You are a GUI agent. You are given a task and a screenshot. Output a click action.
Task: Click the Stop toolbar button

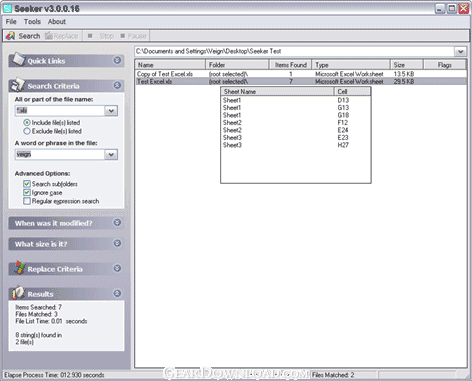point(101,36)
